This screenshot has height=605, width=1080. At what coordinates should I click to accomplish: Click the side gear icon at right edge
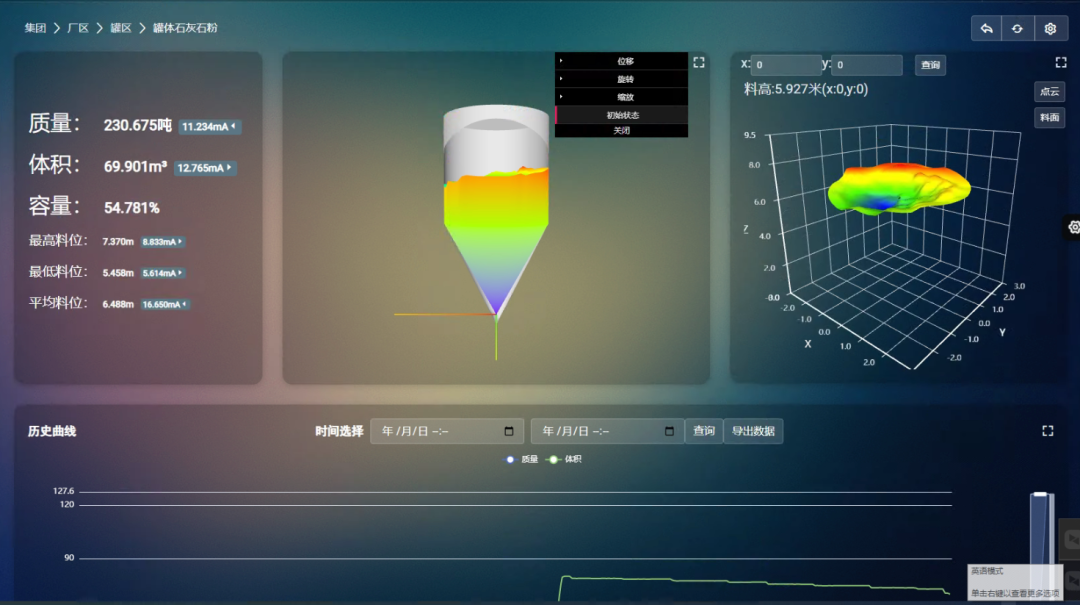click(1073, 227)
